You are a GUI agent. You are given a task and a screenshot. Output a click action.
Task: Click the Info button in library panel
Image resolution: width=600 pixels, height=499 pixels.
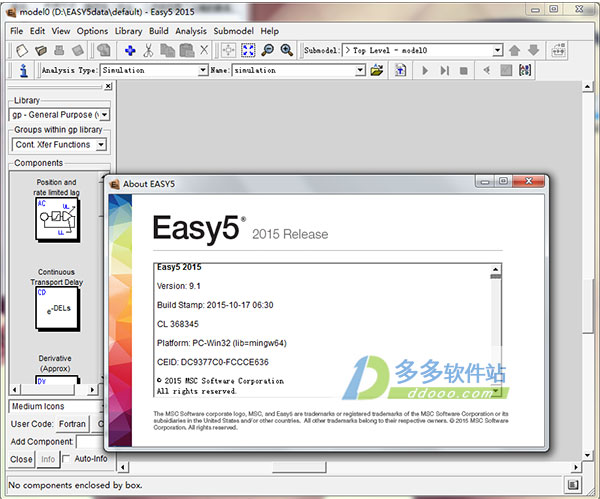pos(48,459)
